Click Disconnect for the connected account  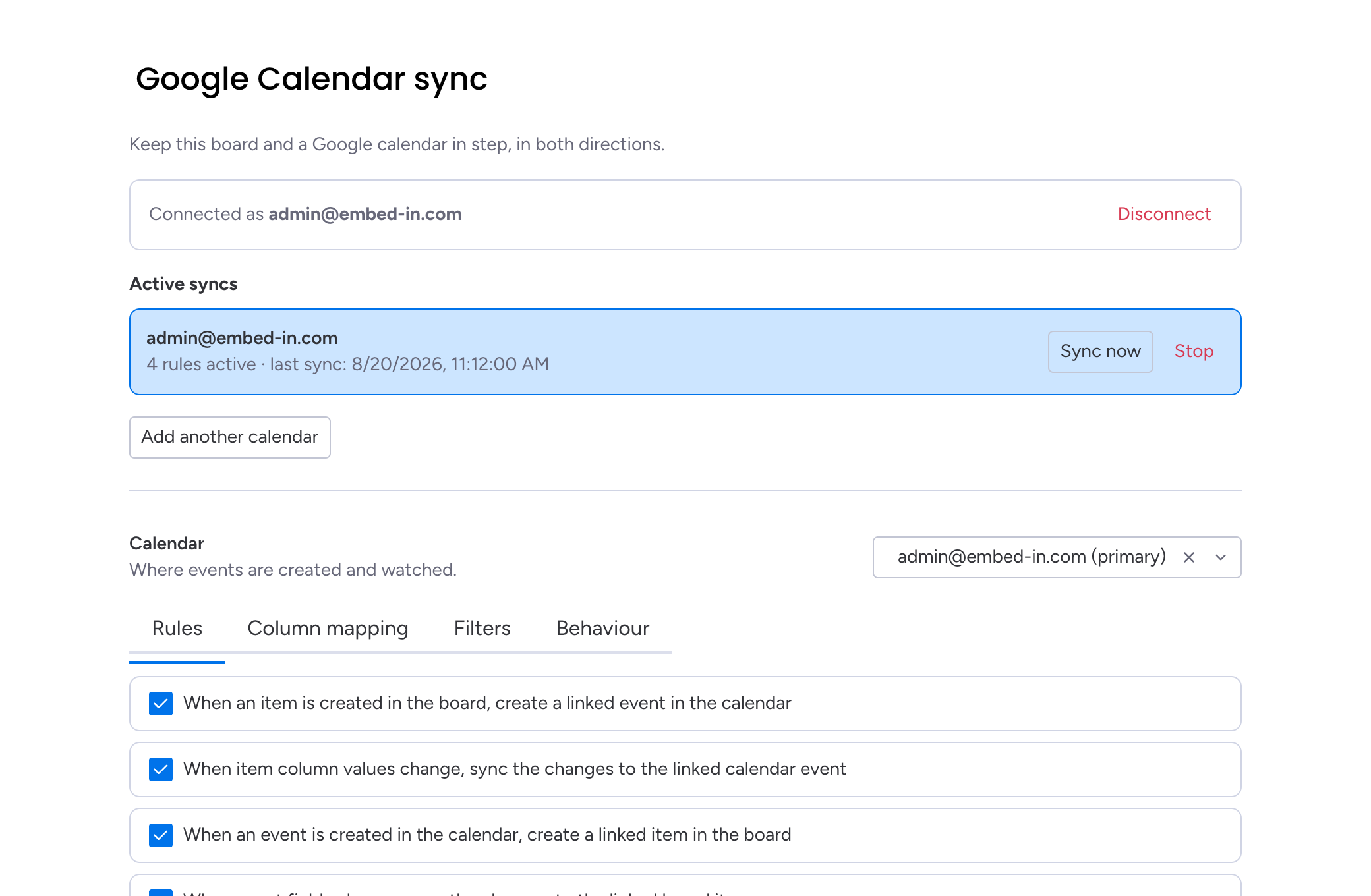pyautogui.click(x=1164, y=214)
